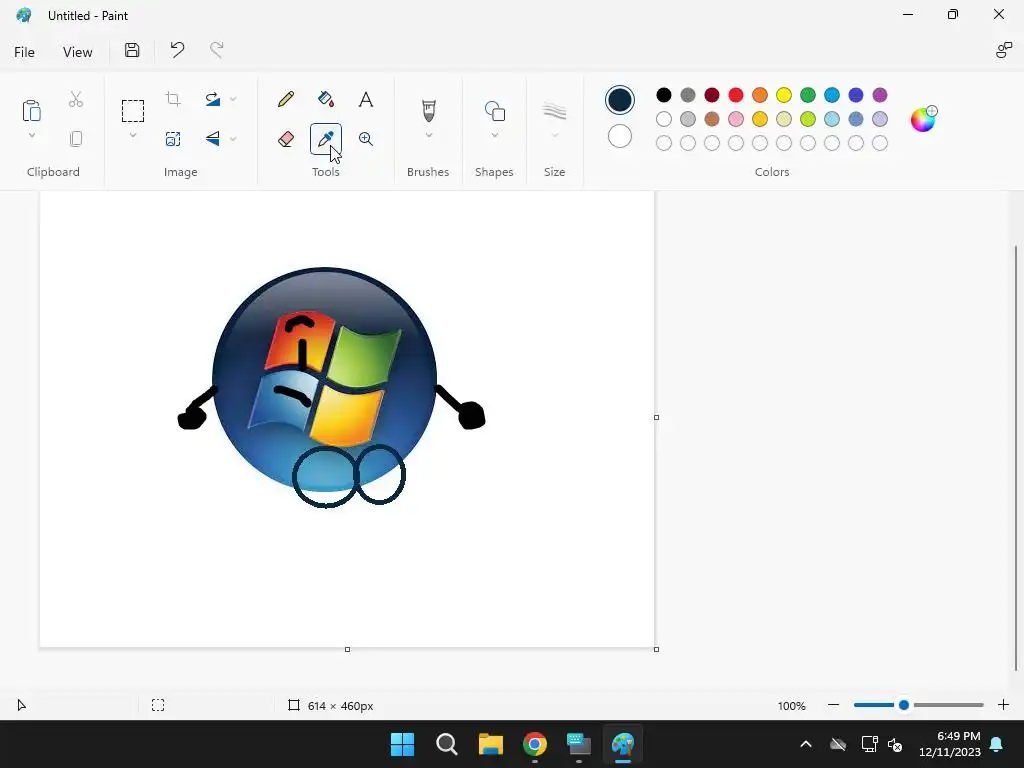This screenshot has width=1024, height=768.
Task: Click the 100% zoom level text
Action: point(792,706)
